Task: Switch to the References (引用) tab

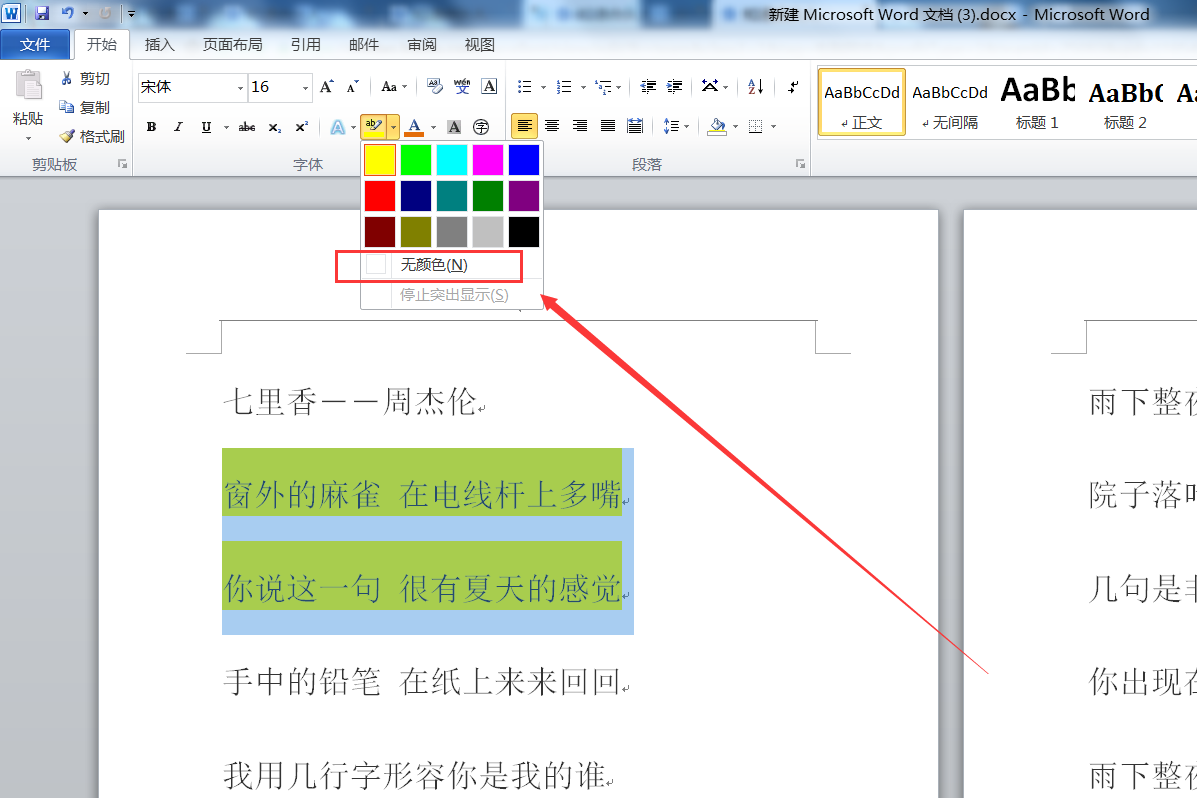Action: pyautogui.click(x=305, y=45)
